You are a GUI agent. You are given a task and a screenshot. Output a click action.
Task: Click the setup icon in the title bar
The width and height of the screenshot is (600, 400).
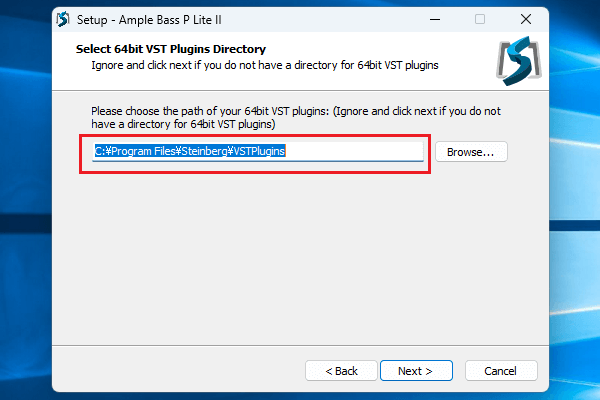pos(63,19)
